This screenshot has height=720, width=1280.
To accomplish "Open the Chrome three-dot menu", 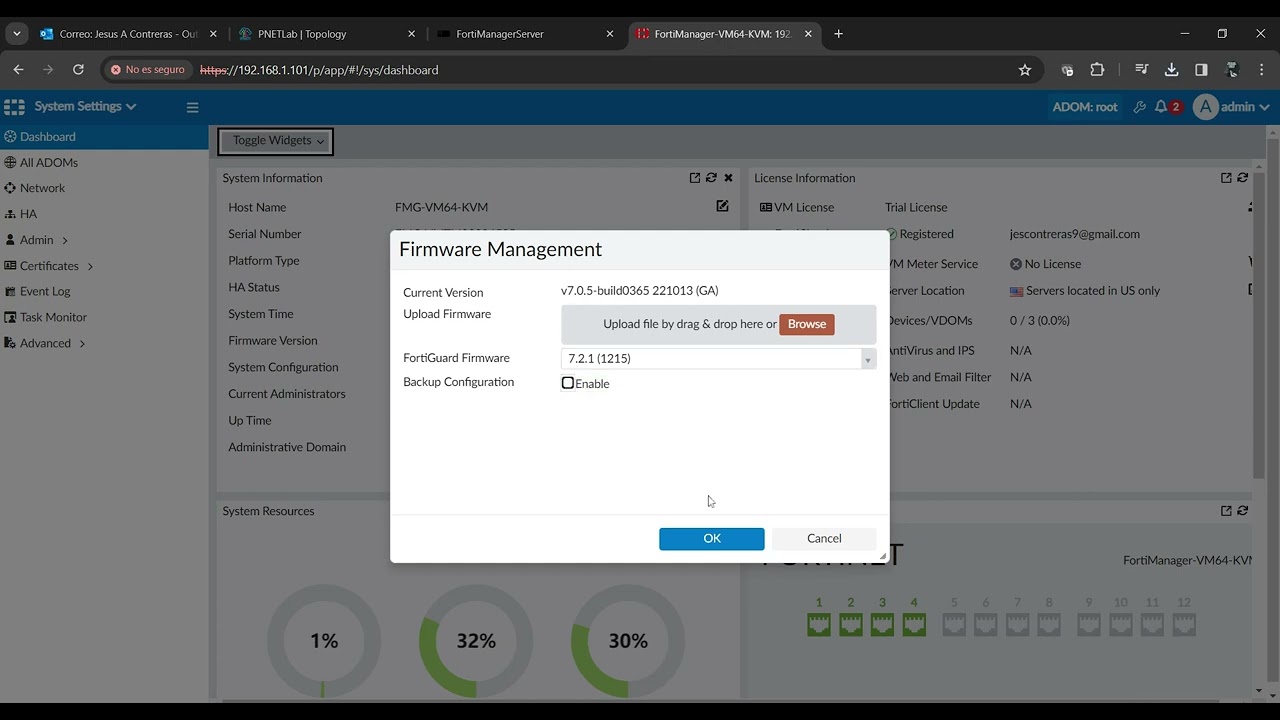I will [x=1262, y=70].
